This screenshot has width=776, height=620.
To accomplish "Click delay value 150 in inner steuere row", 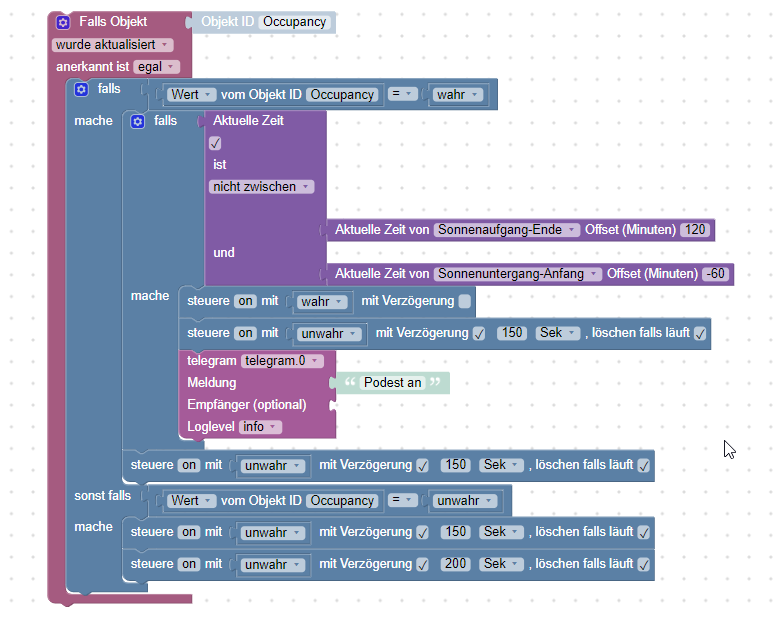I will point(512,333).
